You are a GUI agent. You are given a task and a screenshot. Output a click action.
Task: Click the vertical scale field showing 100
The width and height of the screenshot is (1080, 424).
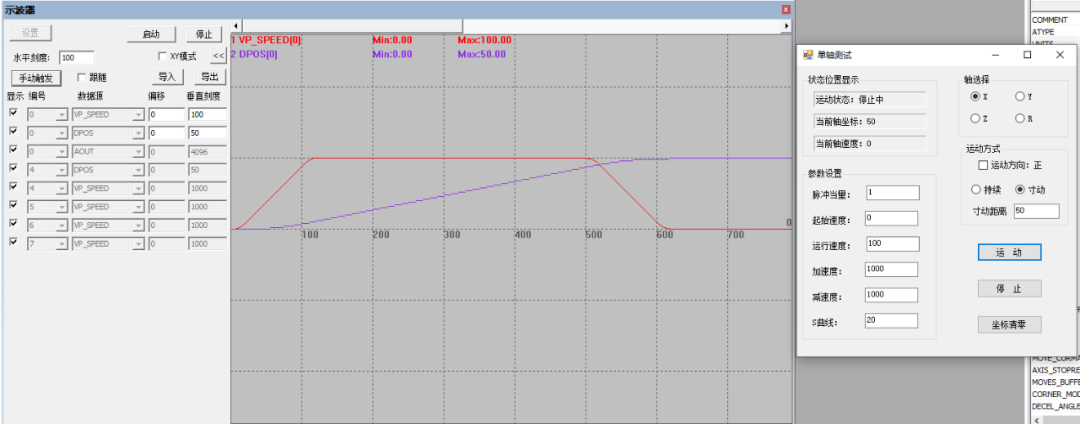pyautogui.click(x=207, y=114)
